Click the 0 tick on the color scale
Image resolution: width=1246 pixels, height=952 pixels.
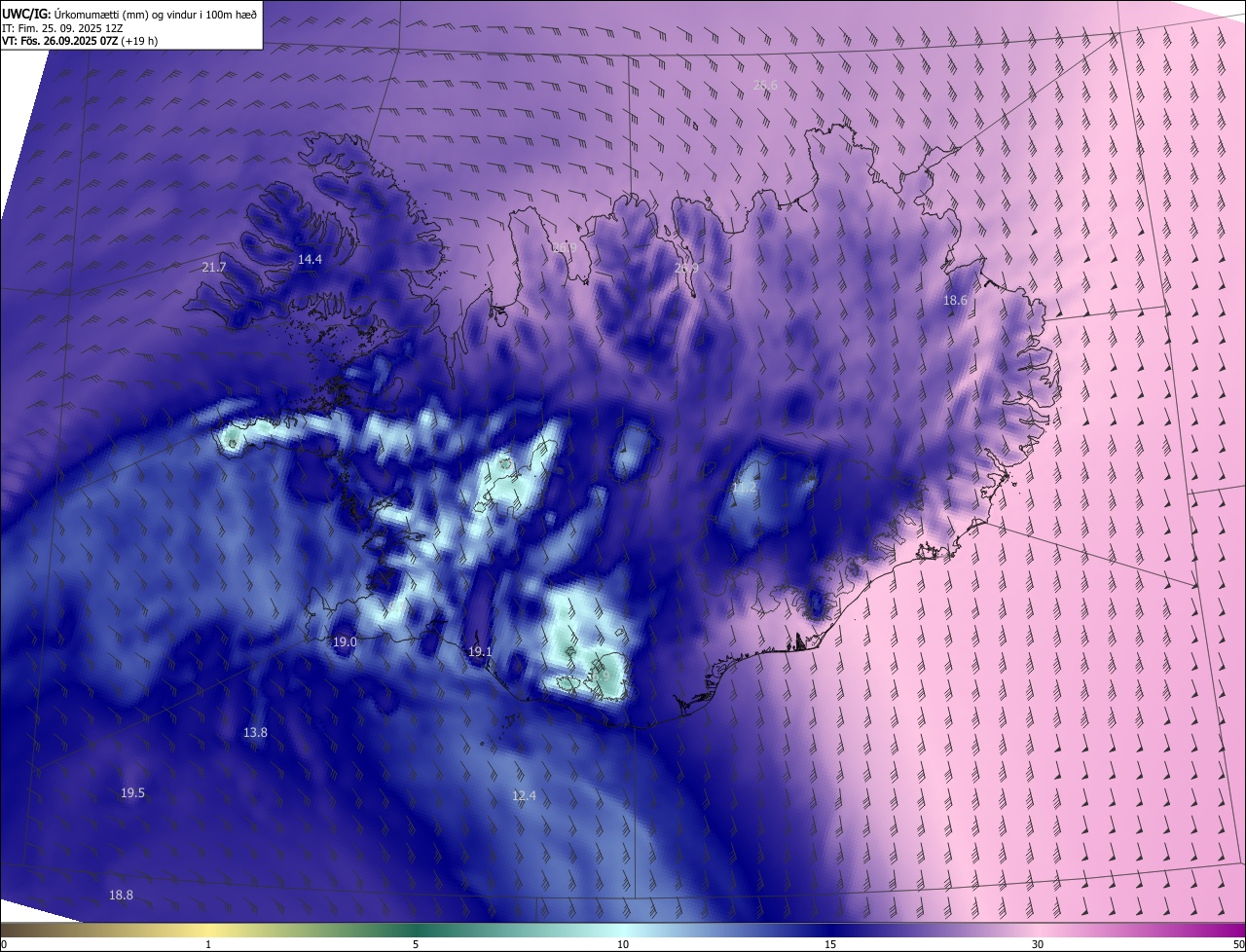pyautogui.click(x=3, y=944)
